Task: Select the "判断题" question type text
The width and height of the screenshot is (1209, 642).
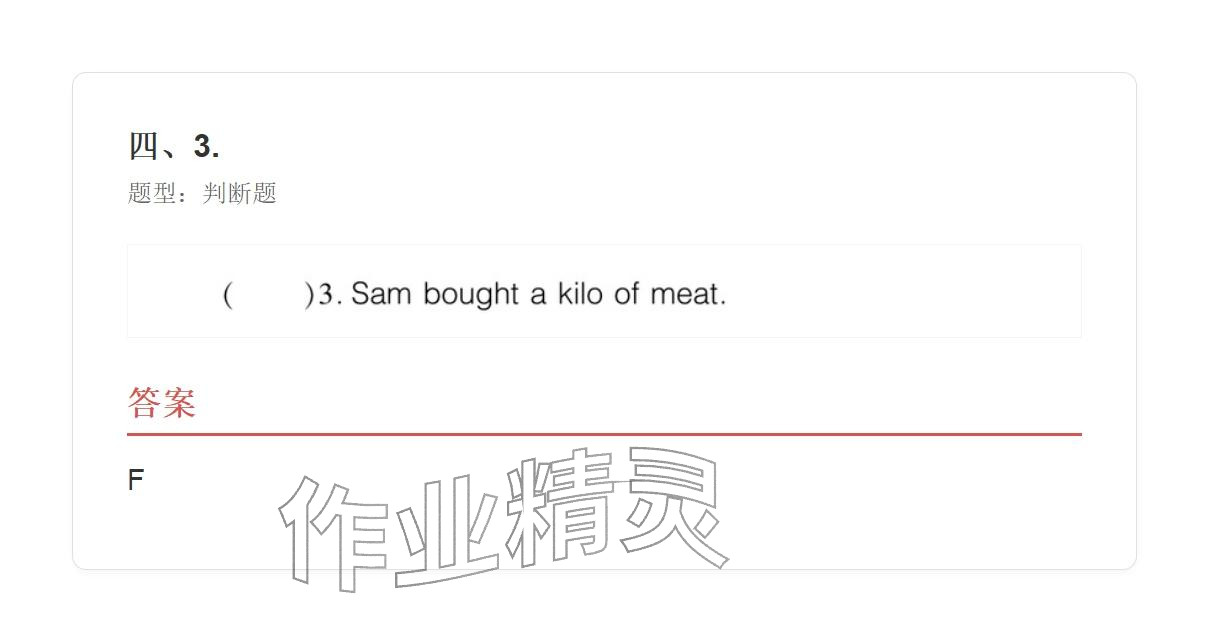Action: tap(239, 193)
